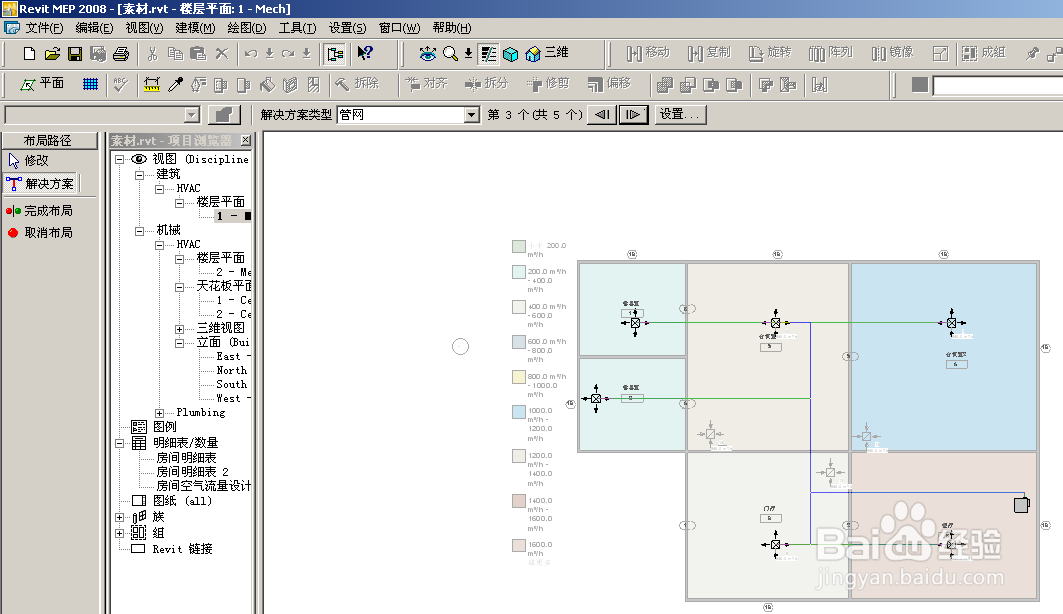Collapse the 机械 tree node
1063x614 pixels.
(x=140, y=230)
